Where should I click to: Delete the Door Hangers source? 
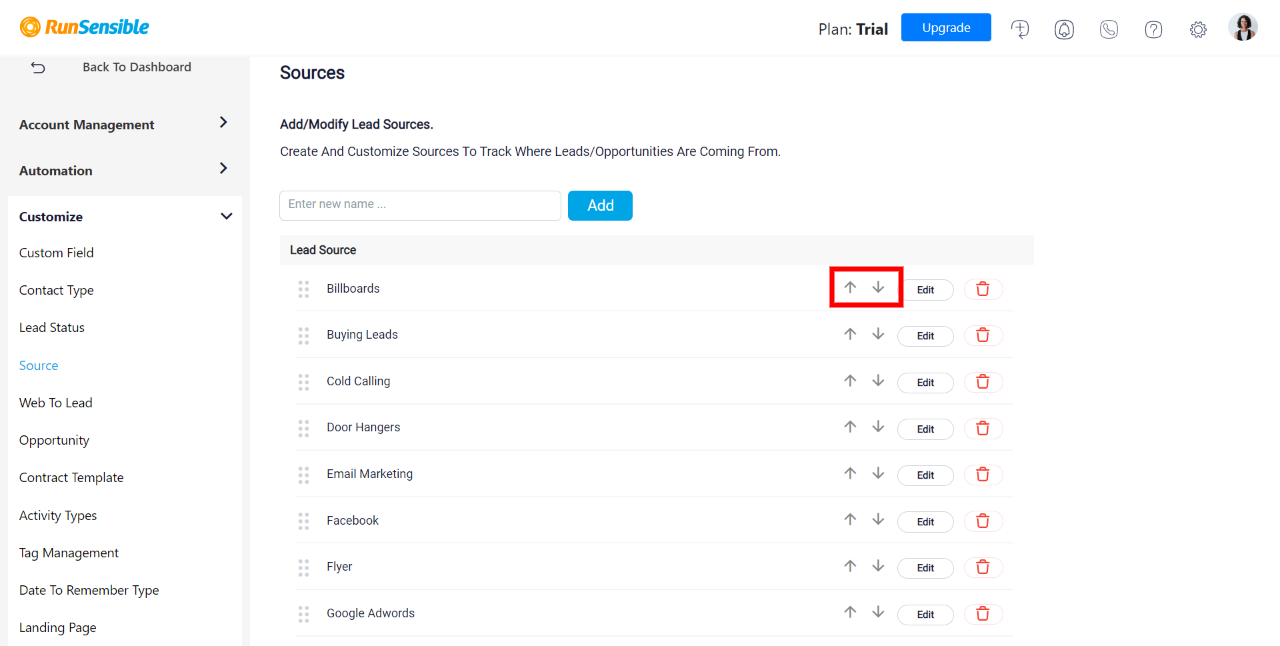[x=983, y=428]
